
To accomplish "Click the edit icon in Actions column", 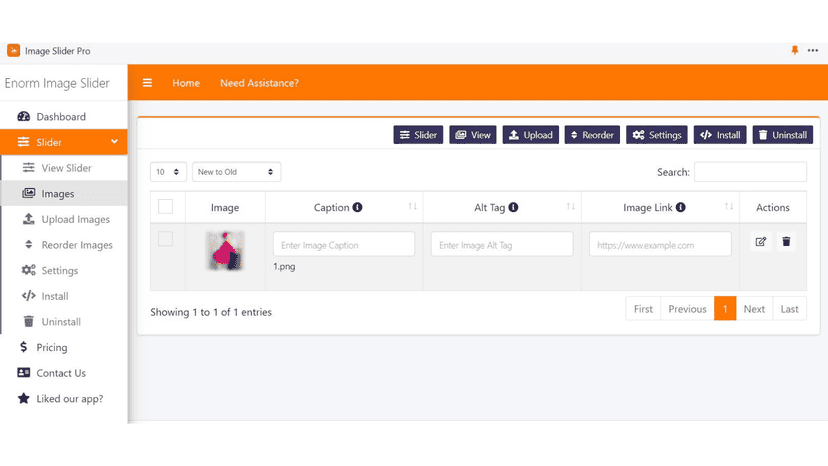I will (x=760, y=241).
